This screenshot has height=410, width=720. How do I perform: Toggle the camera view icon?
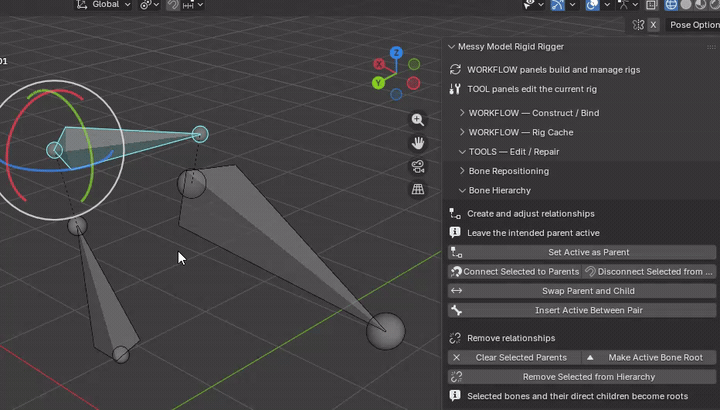418,166
